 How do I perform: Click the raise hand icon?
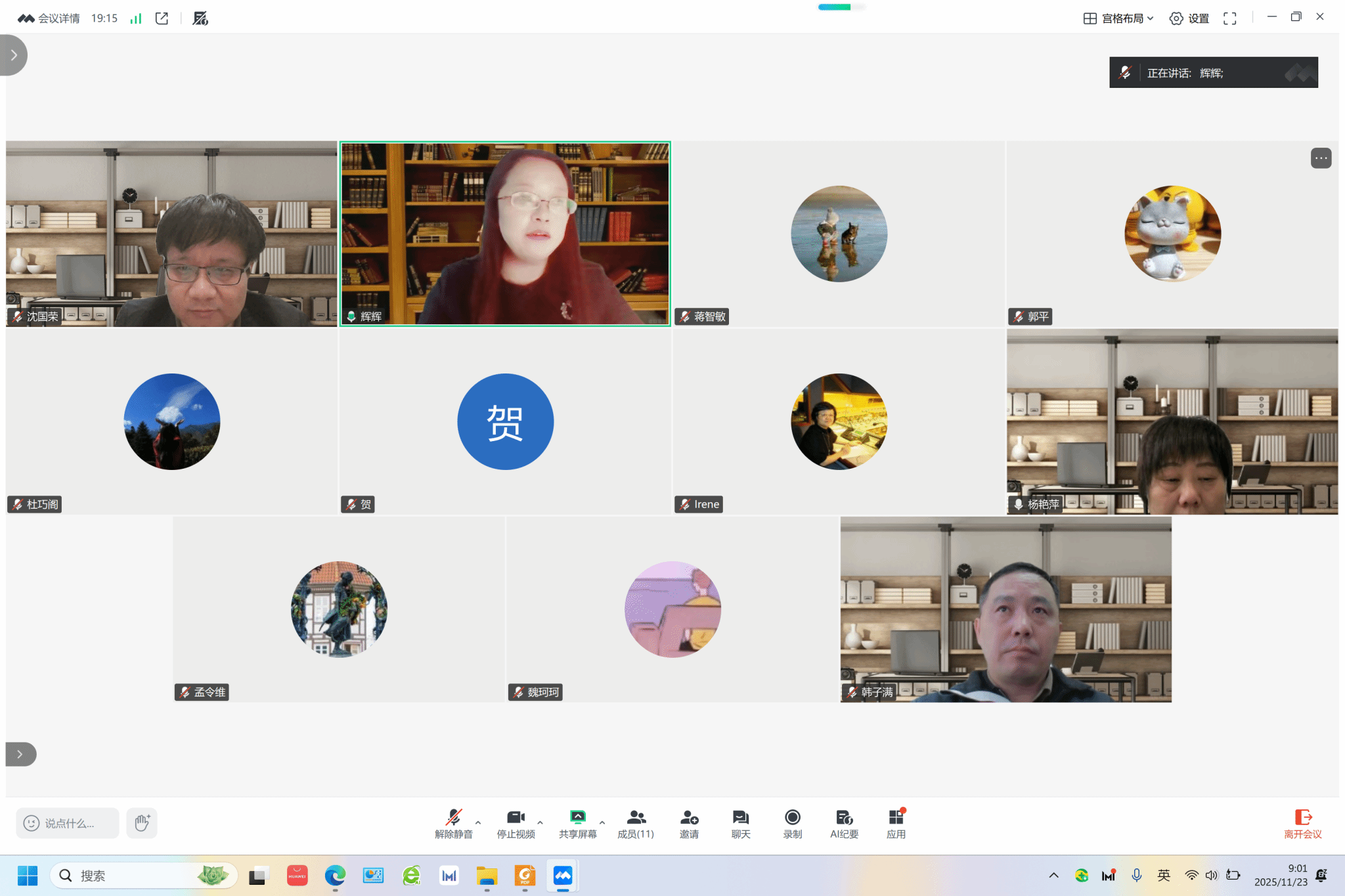(x=142, y=822)
